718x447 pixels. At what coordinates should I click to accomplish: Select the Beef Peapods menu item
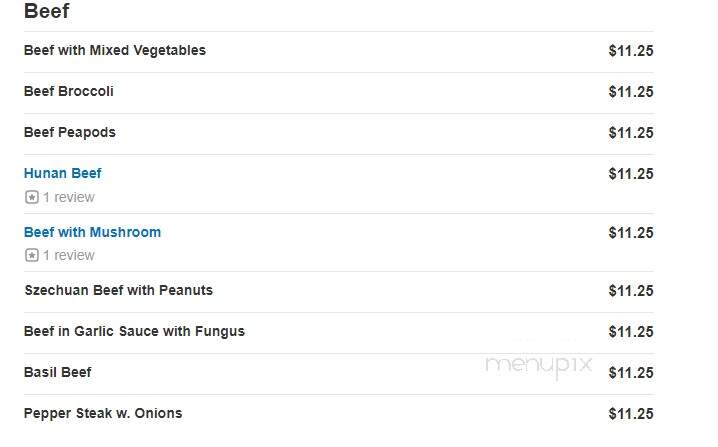click(70, 132)
